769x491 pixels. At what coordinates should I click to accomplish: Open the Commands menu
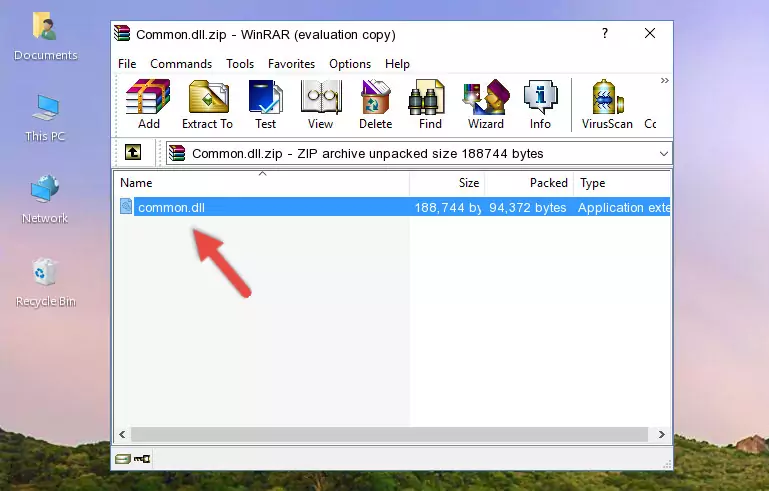(181, 64)
